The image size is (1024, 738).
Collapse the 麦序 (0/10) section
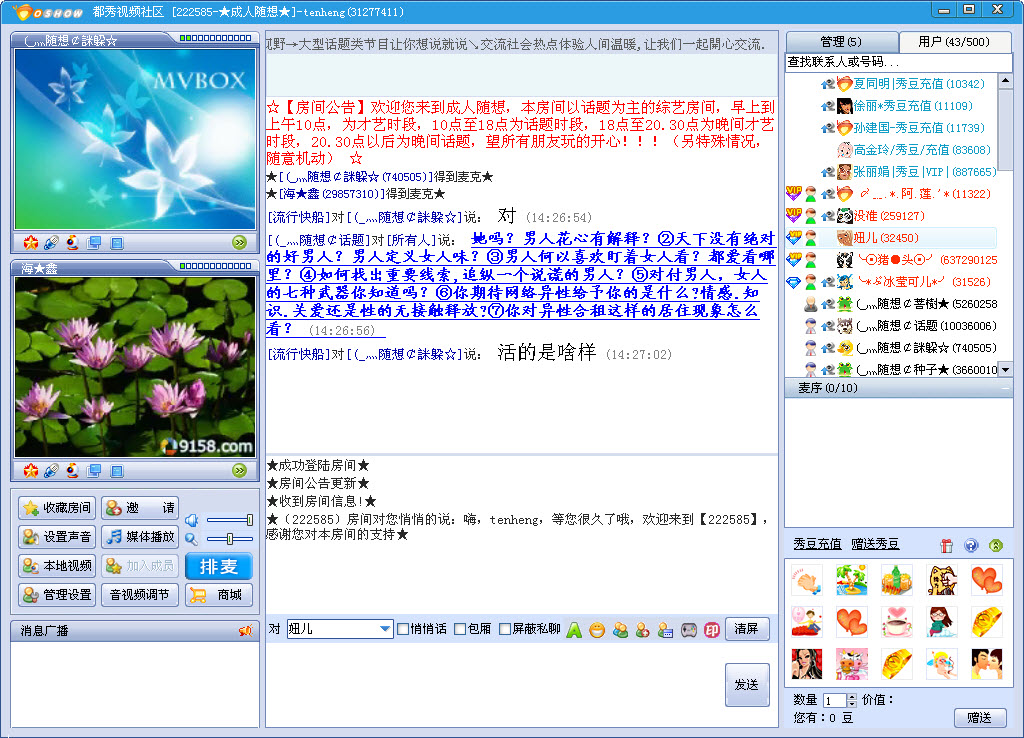1006,388
